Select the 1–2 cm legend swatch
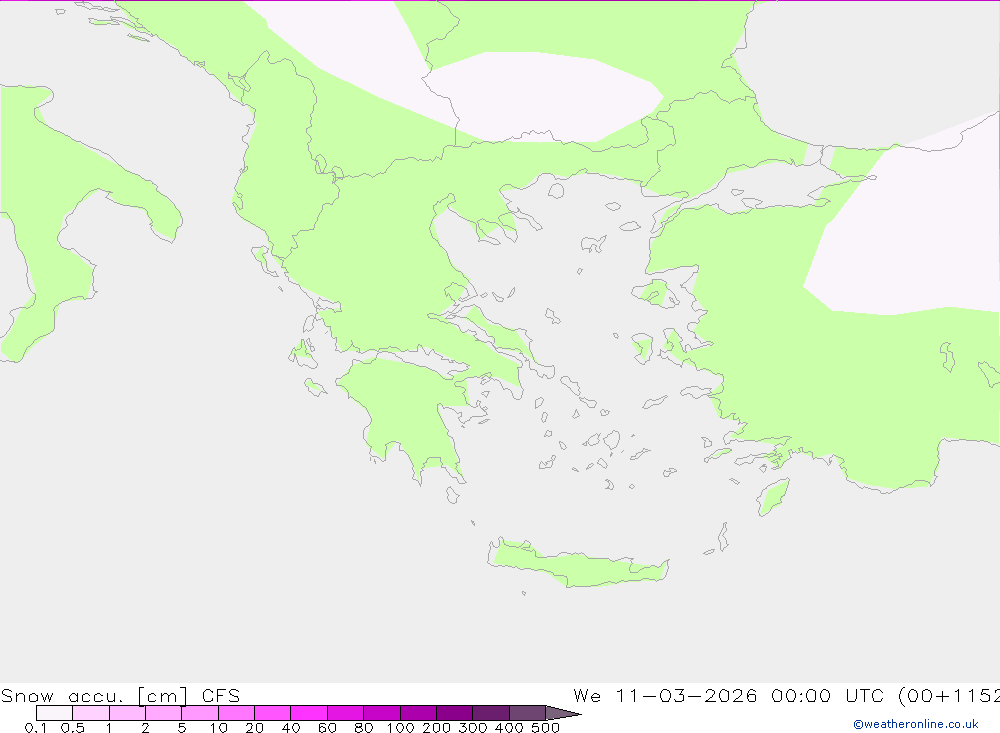Image resolution: width=1000 pixels, height=733 pixels. 128,713
